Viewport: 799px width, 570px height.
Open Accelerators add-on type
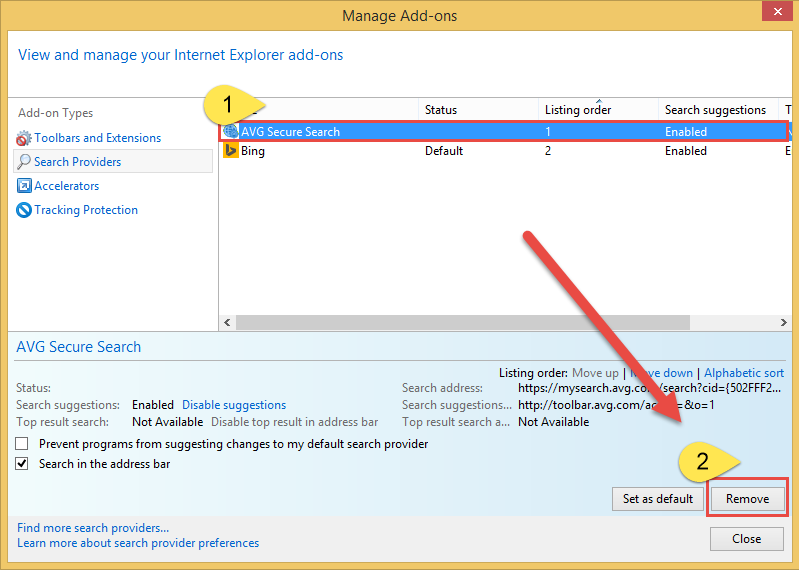[67, 186]
